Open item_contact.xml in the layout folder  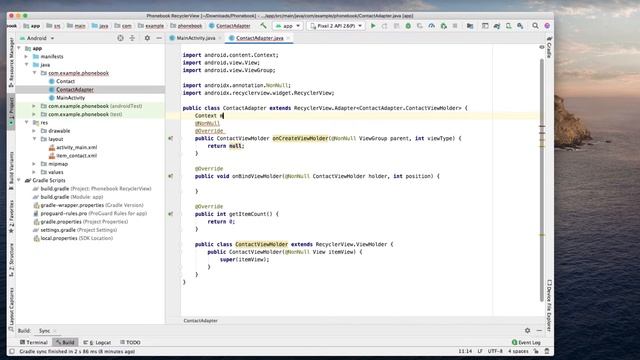click(76, 156)
